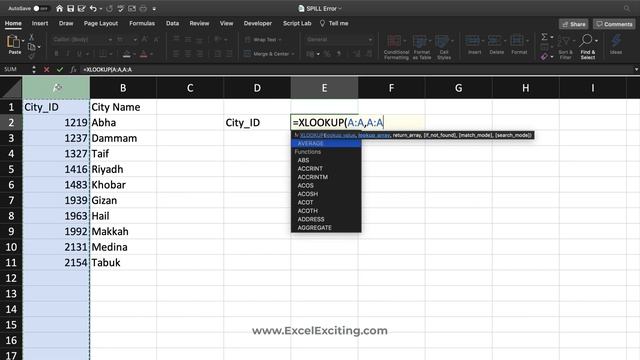Click the red font color swatch

144,54
